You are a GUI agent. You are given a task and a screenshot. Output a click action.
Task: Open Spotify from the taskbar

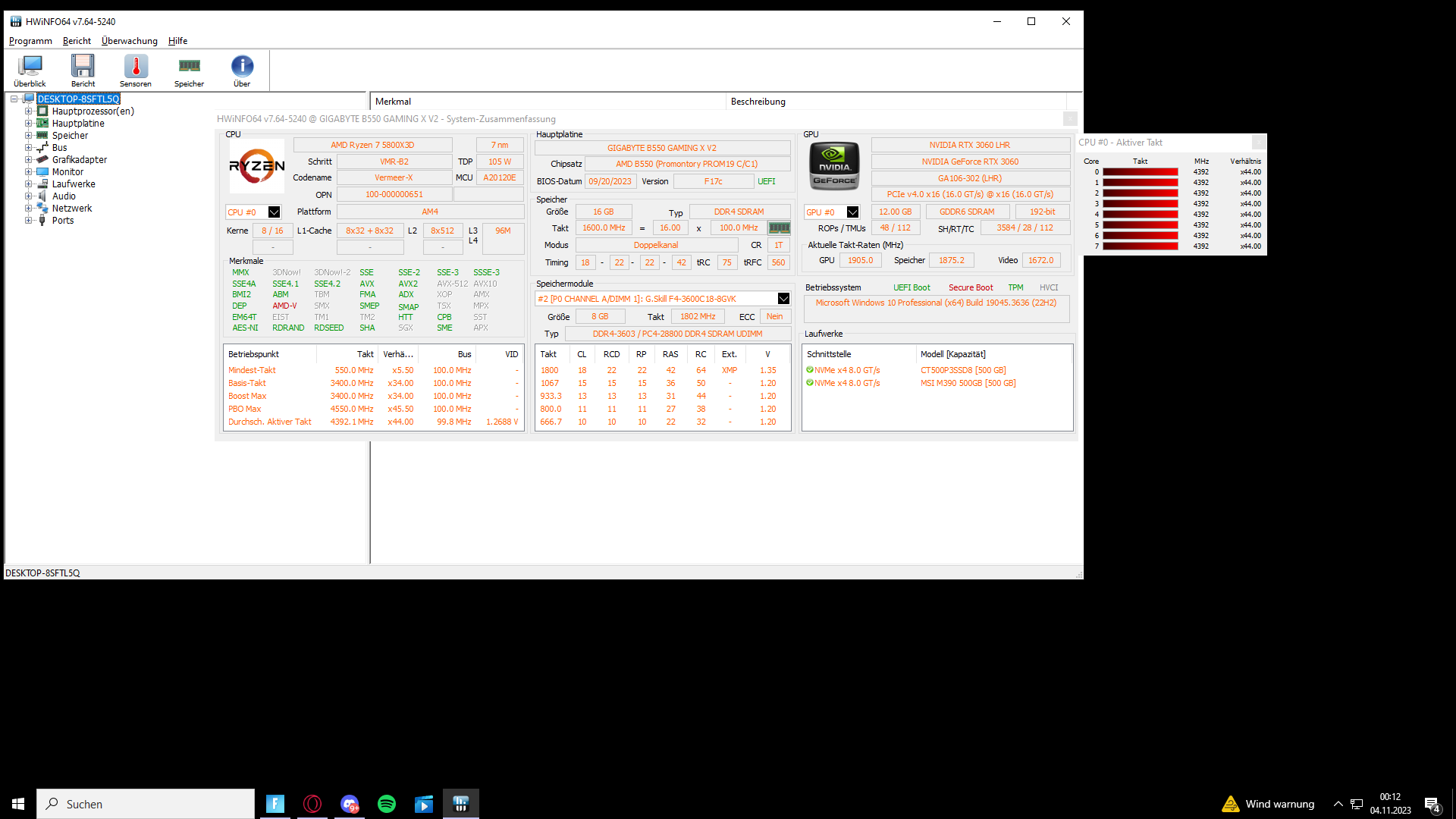click(387, 804)
